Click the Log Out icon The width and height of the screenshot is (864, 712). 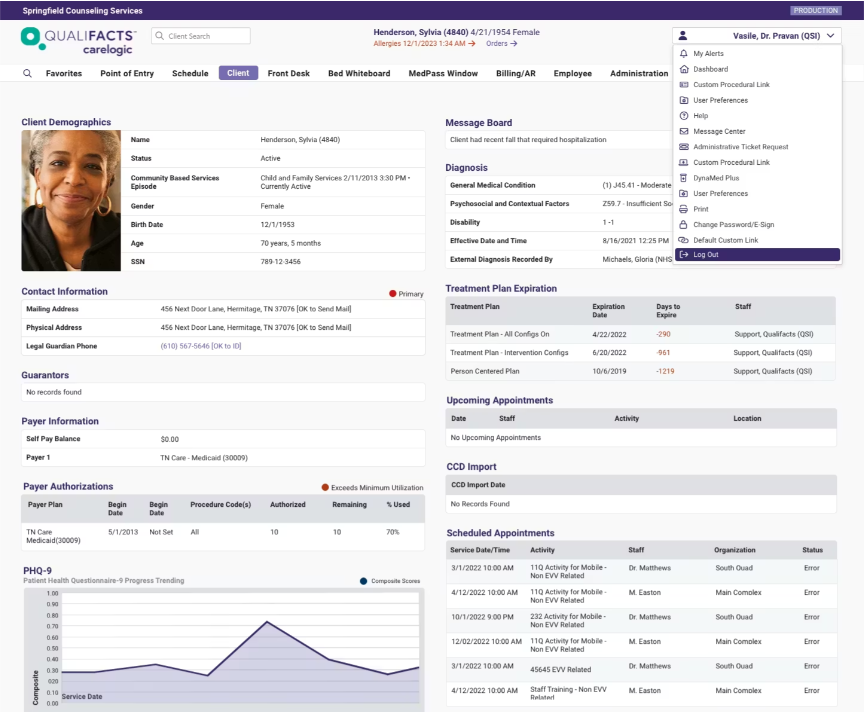tap(683, 255)
